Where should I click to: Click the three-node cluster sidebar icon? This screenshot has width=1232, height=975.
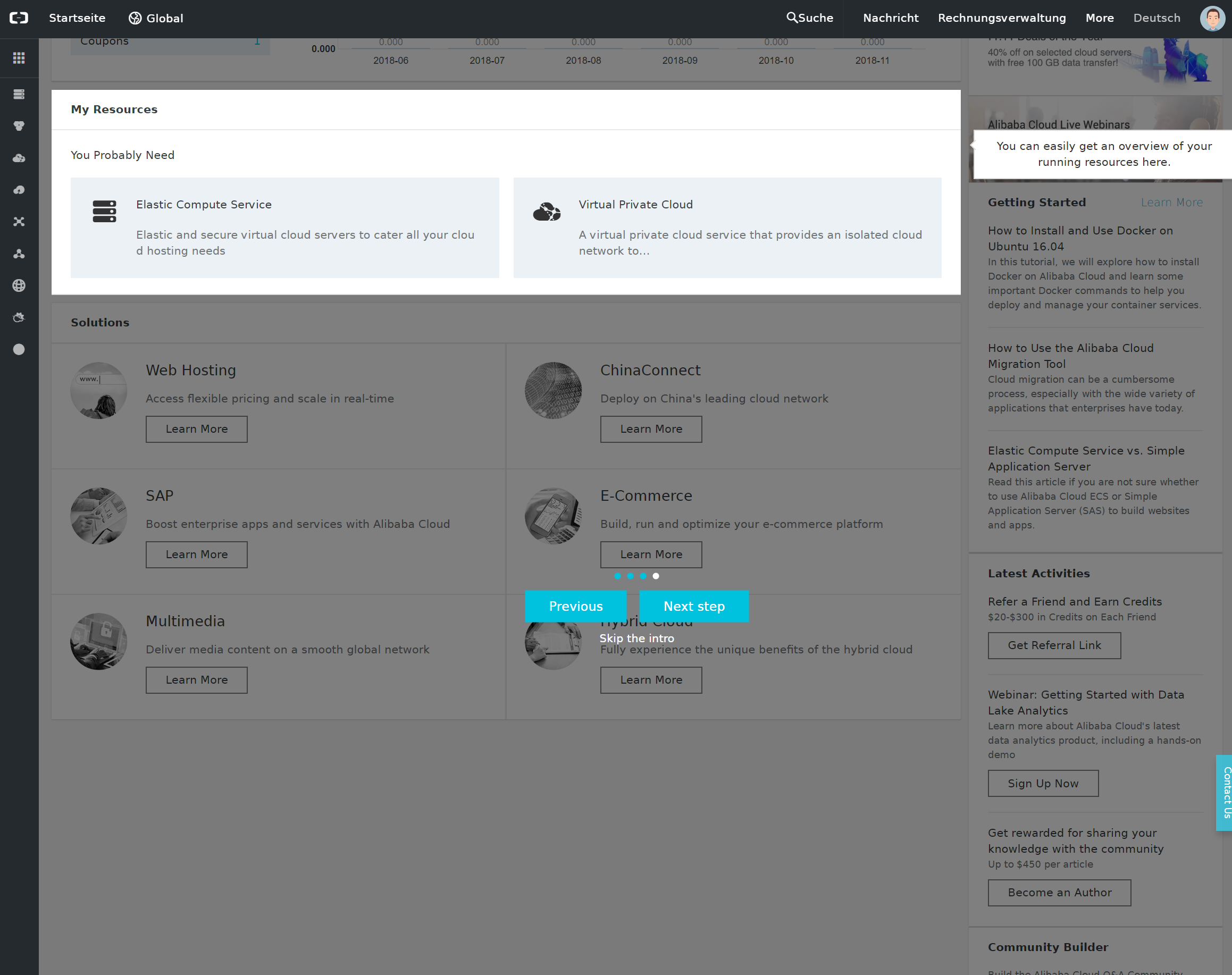point(19,254)
